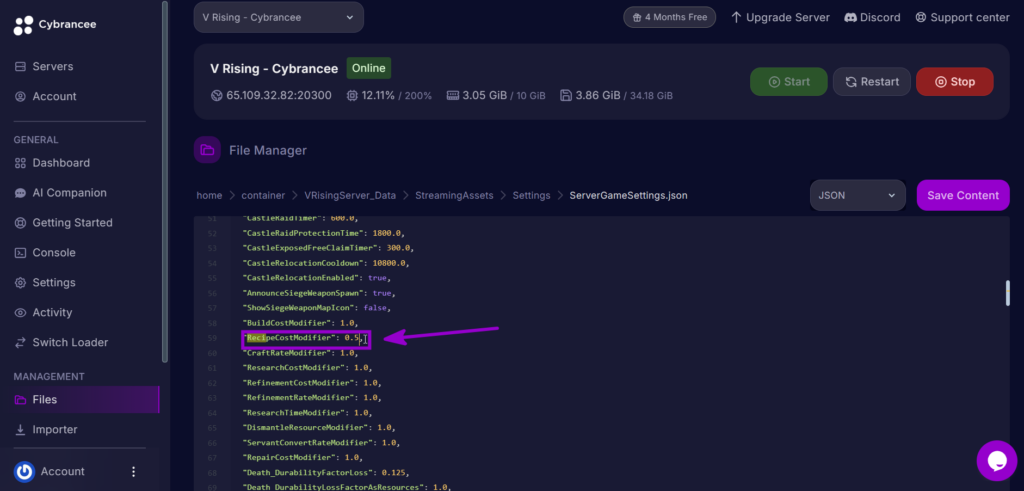
Task: Click the ServantConvertRateModifier line
Action: [x=322, y=443]
